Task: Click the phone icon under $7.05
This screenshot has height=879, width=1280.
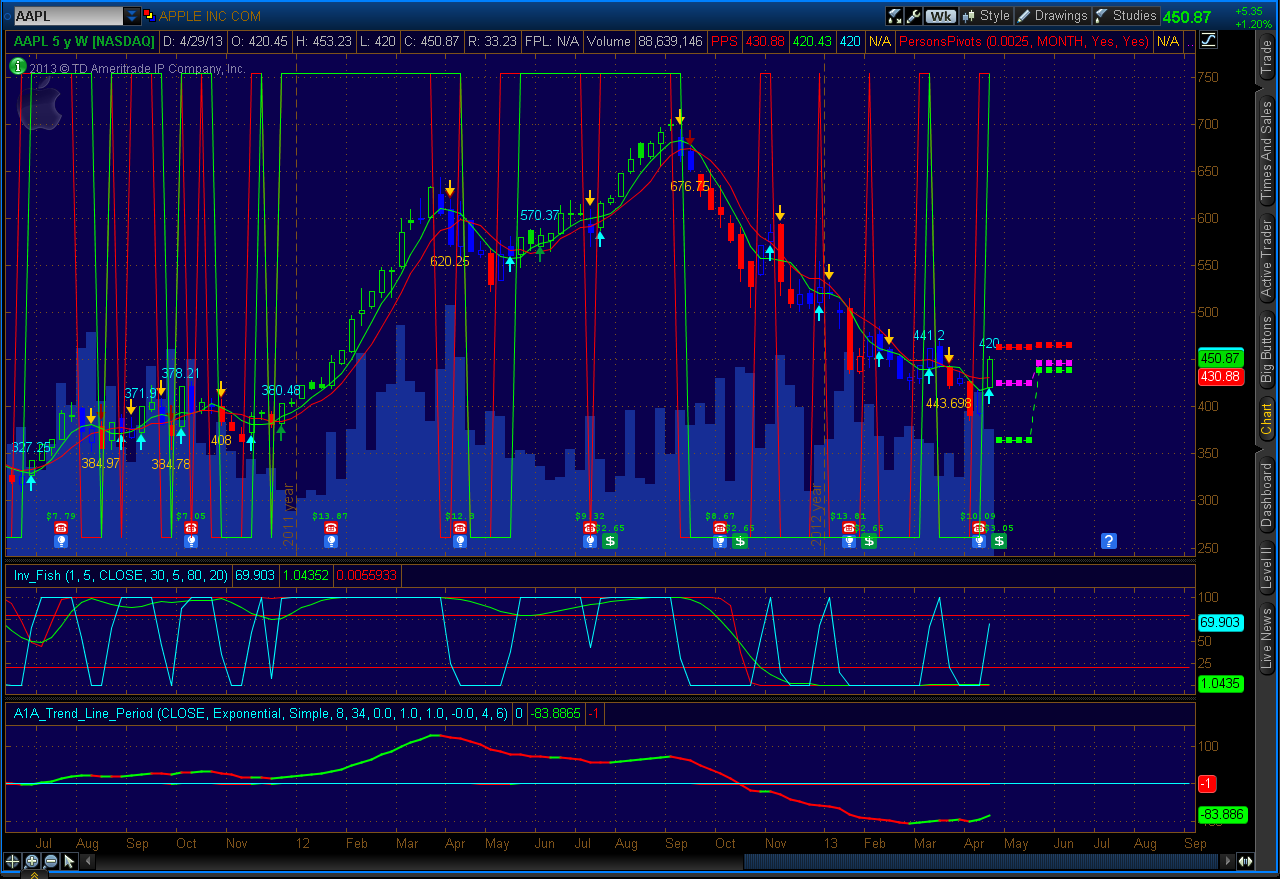Action: [x=190, y=528]
